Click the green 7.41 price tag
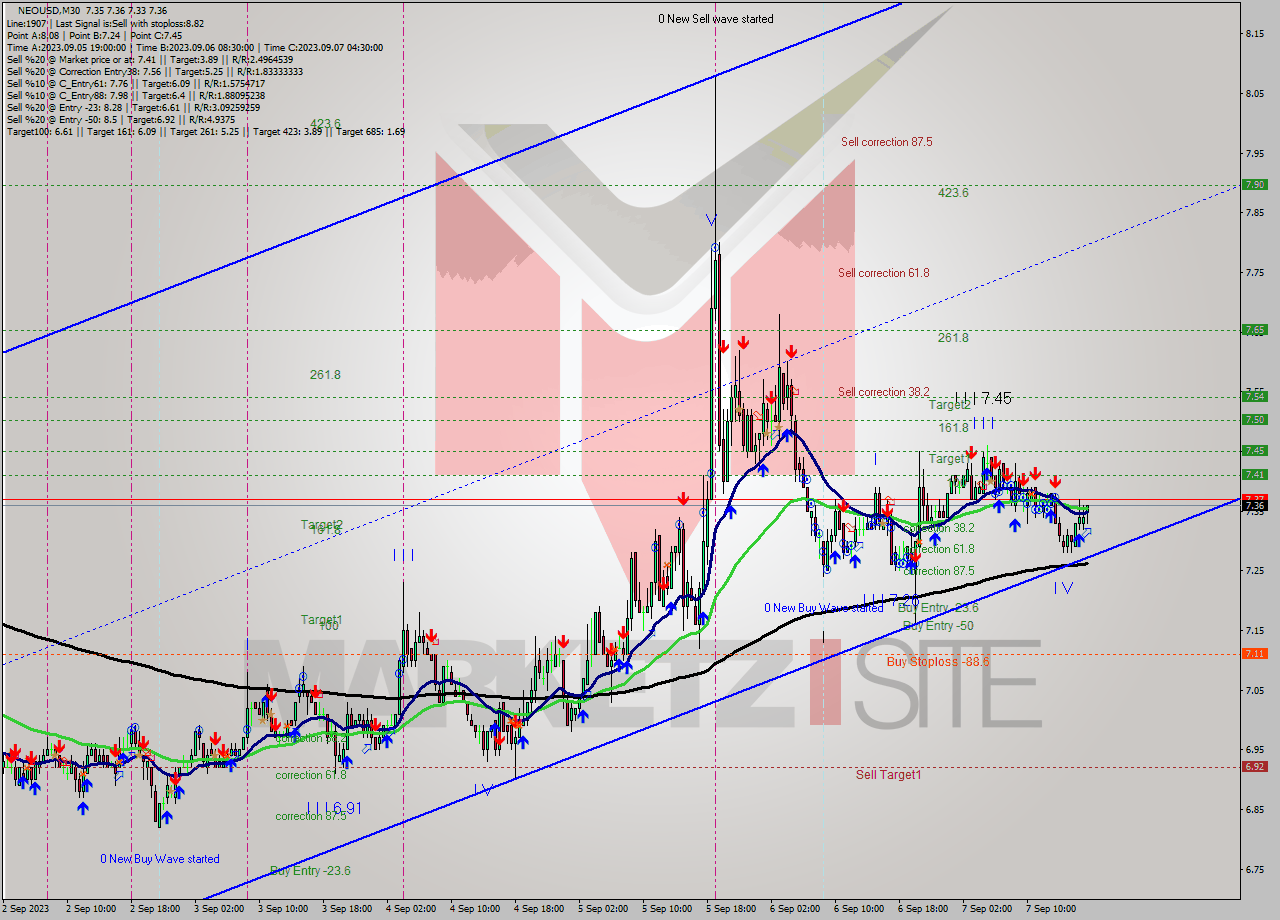1280x920 pixels. tap(1254, 474)
